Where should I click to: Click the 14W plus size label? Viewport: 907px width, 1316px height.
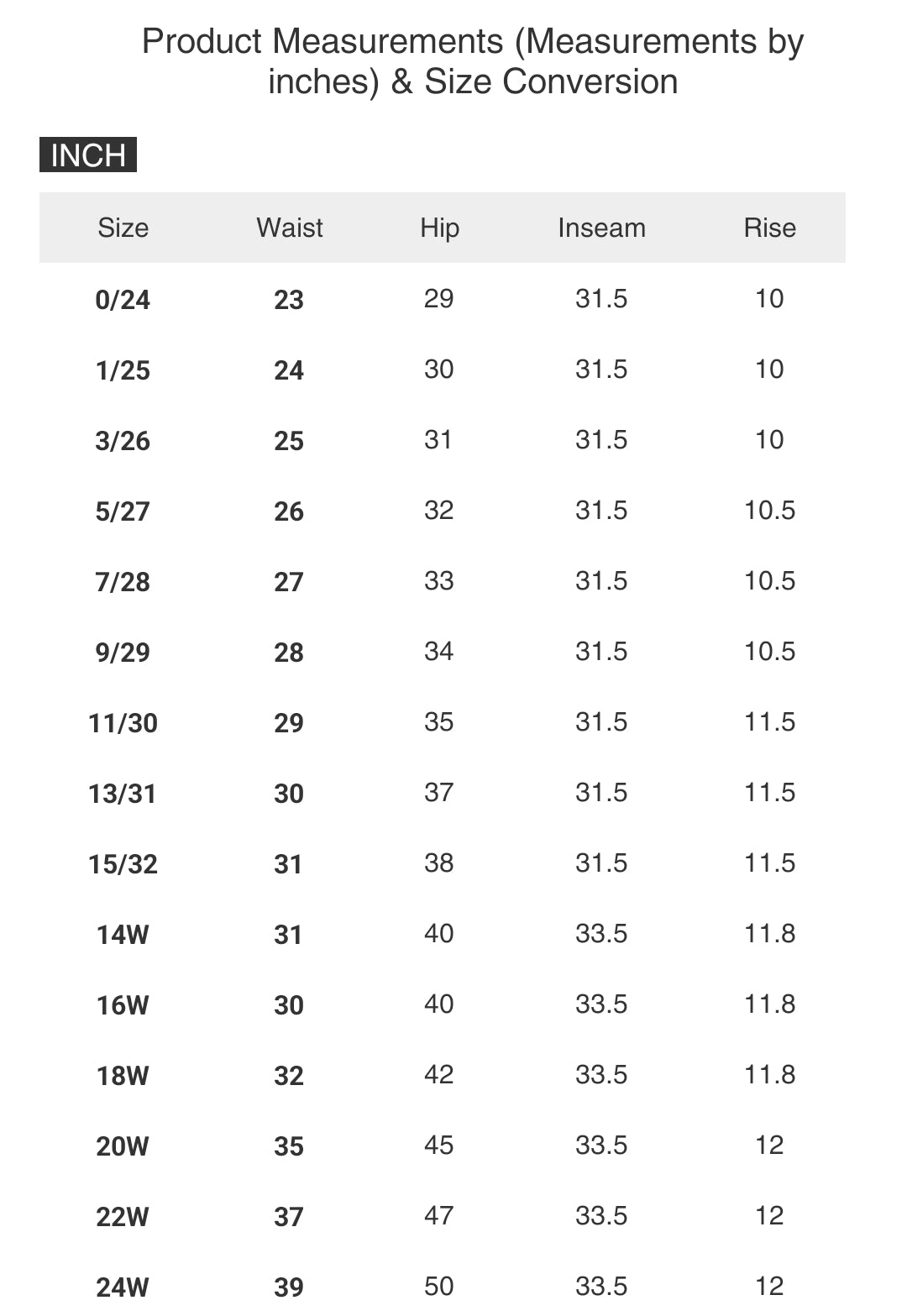123,935
